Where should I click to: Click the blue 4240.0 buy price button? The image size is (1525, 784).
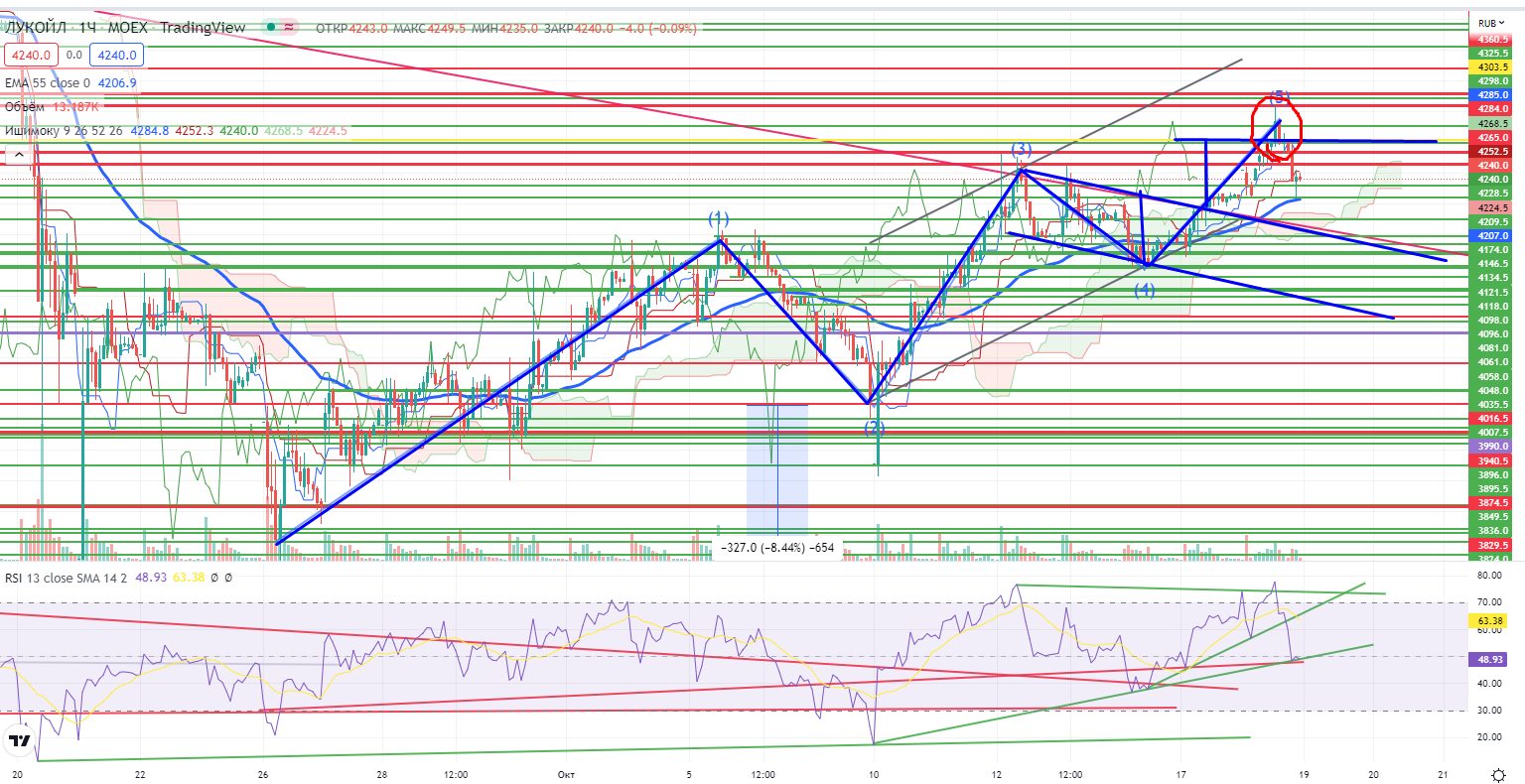[x=119, y=56]
